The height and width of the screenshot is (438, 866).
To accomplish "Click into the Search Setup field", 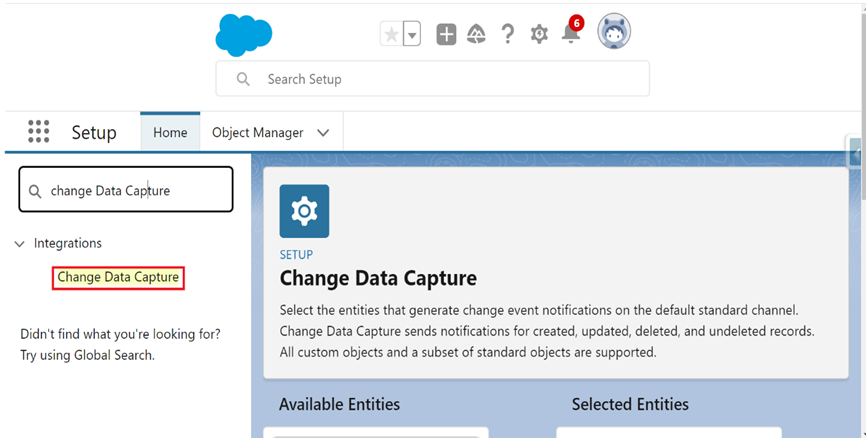I will coord(432,79).
